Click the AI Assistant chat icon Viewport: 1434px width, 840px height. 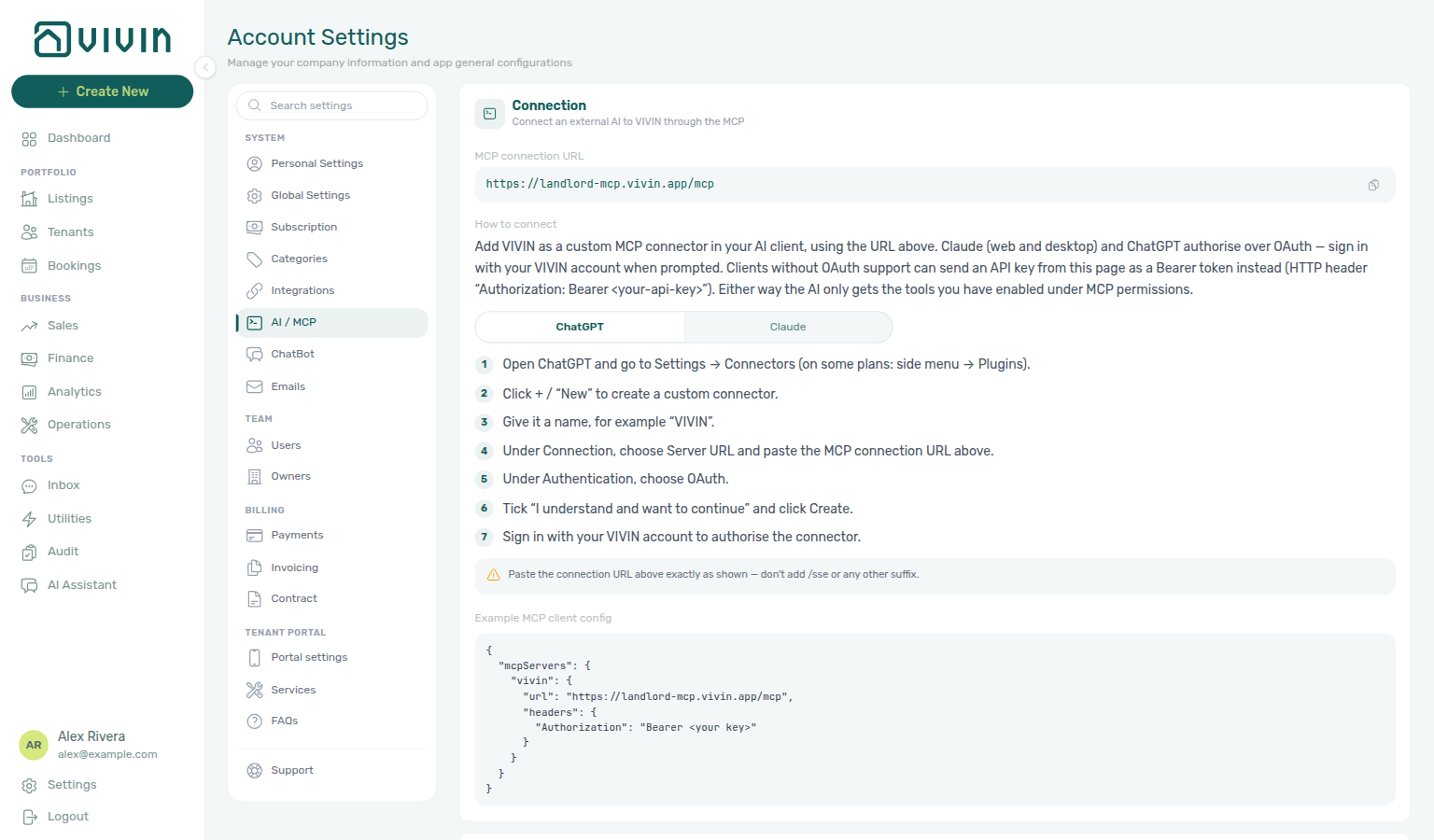29,585
